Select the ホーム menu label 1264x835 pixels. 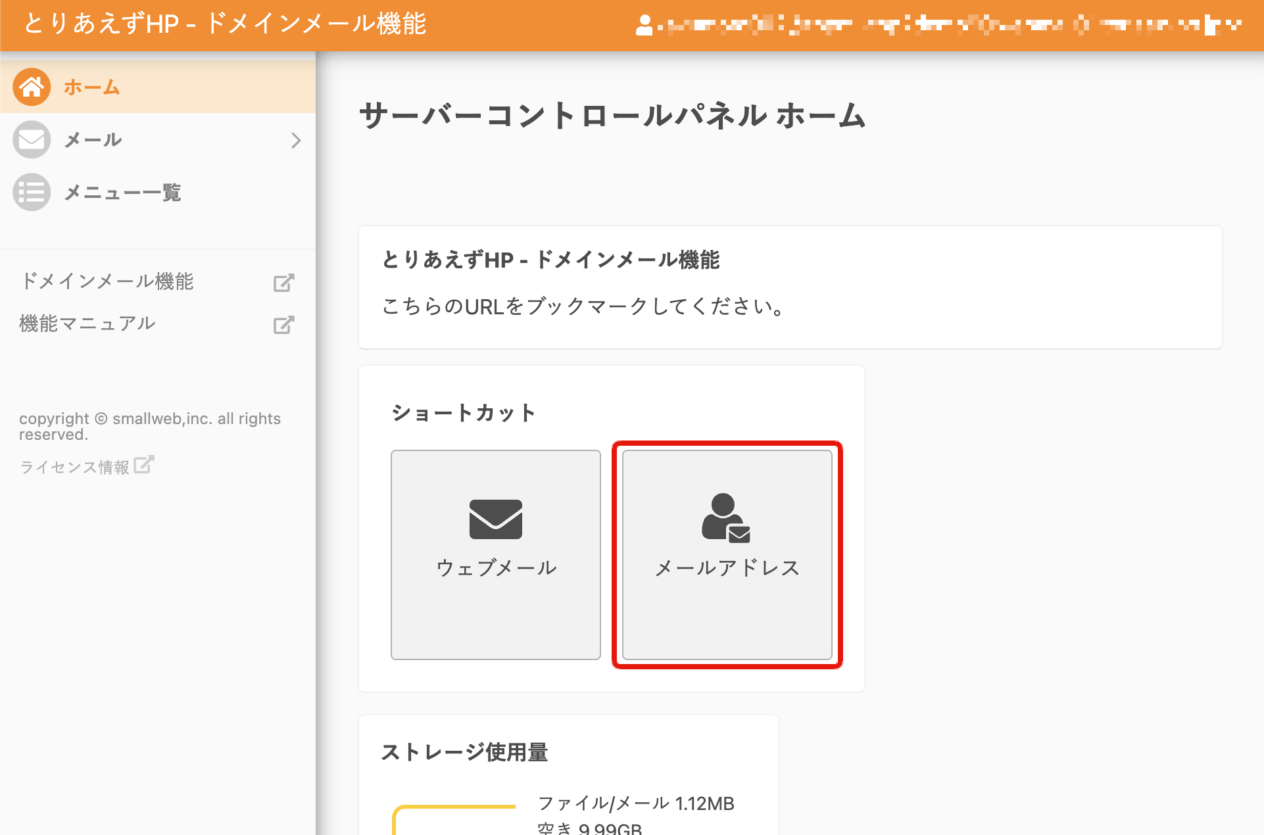pyautogui.click(x=92, y=87)
